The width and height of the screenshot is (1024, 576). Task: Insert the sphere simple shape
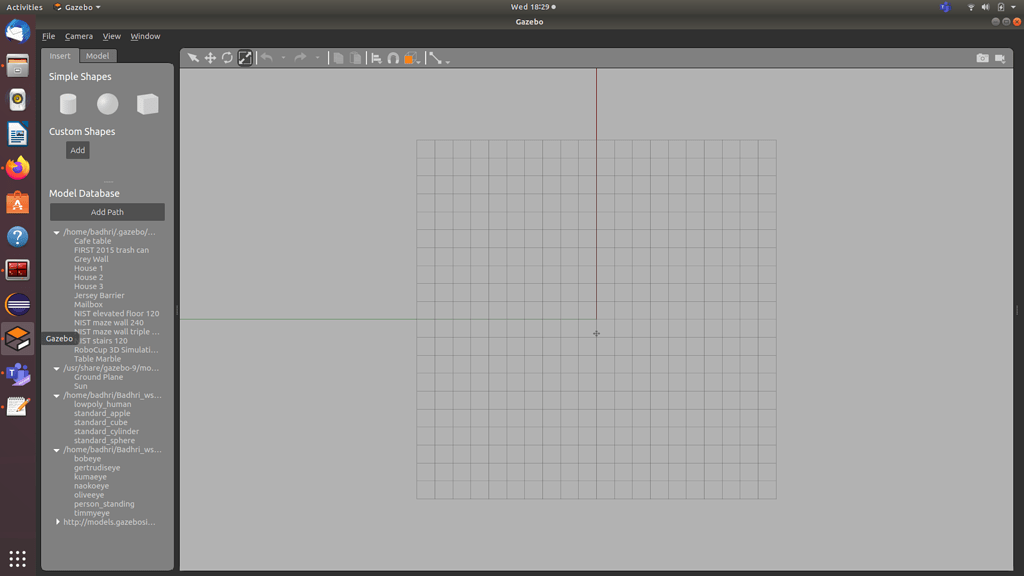(x=107, y=103)
